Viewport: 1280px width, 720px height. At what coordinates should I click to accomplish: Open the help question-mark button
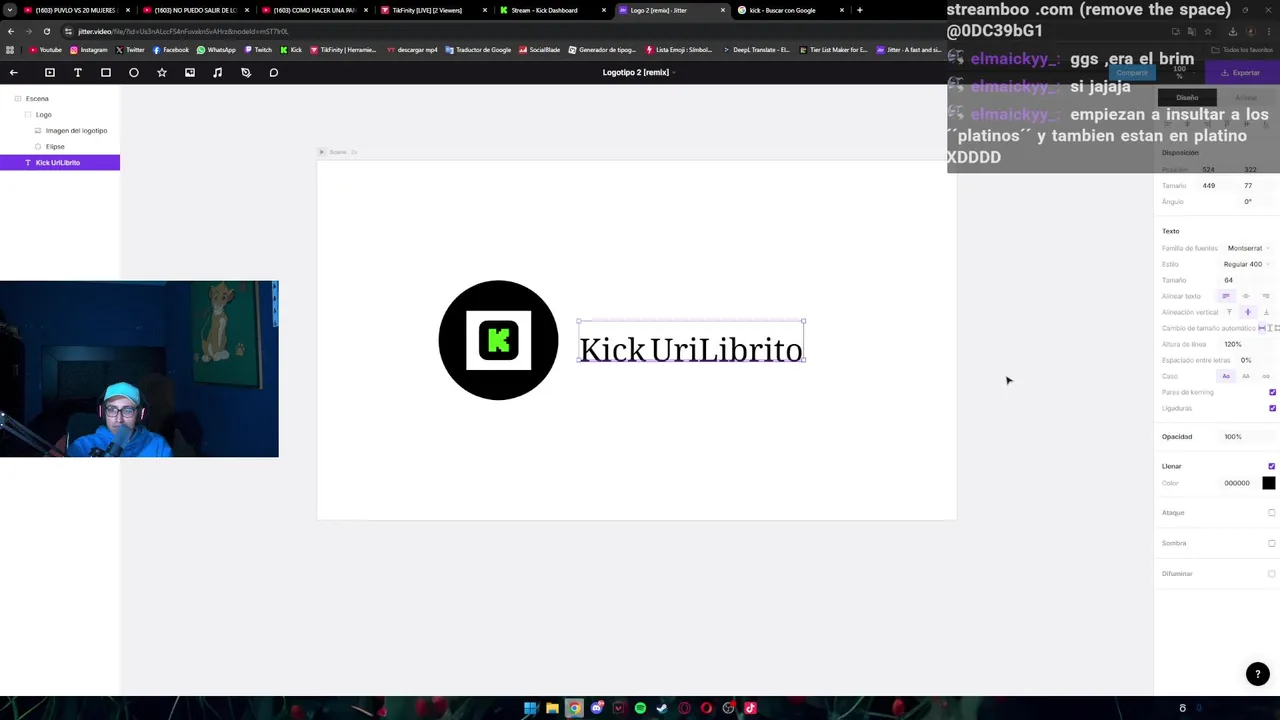pos(1258,674)
